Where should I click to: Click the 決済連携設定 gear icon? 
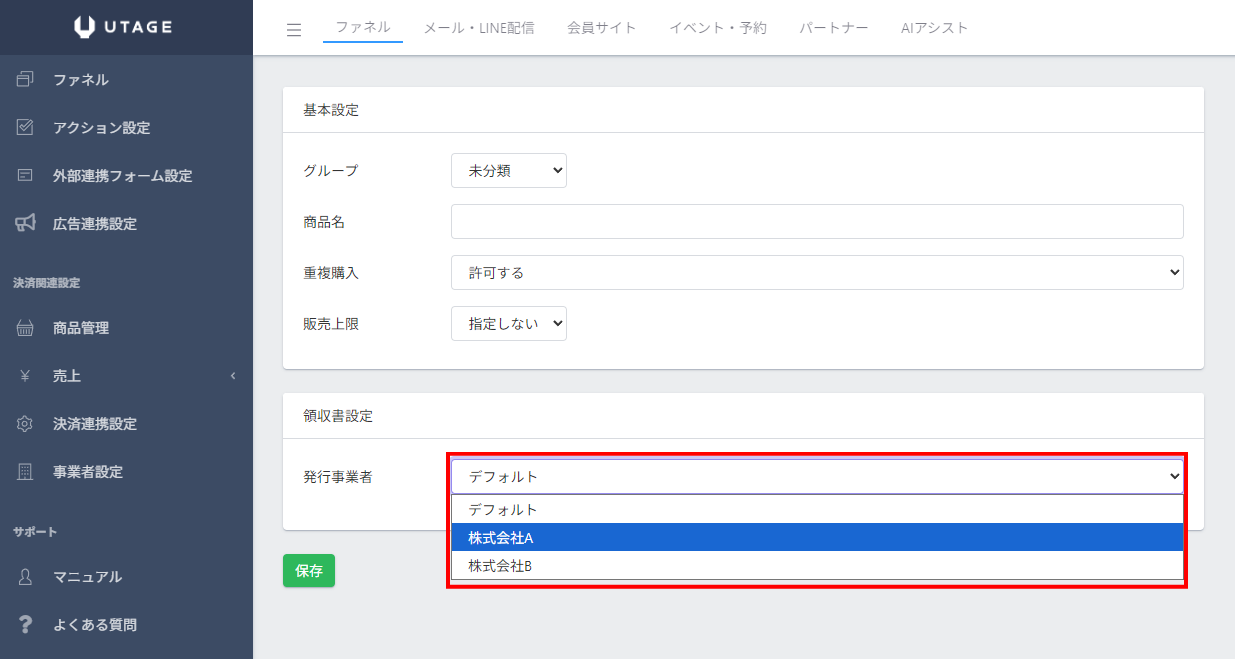coord(26,424)
